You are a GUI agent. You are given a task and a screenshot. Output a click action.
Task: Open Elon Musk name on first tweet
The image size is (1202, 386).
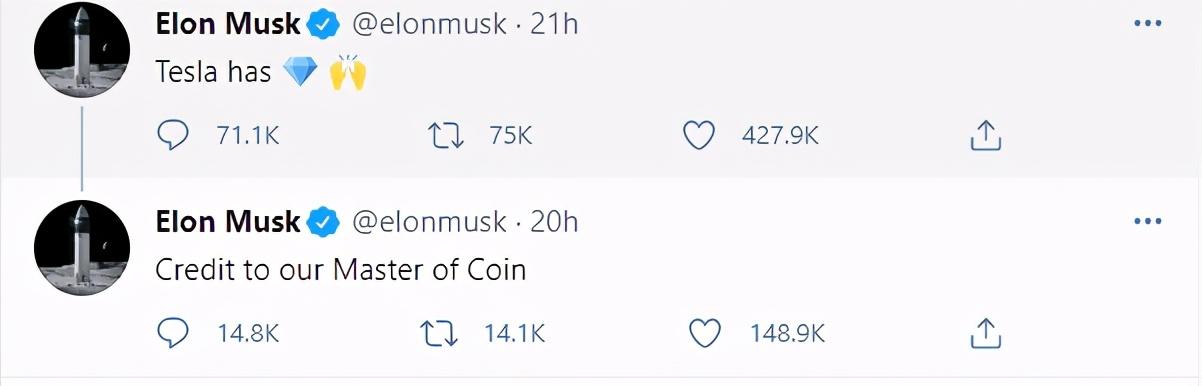[x=228, y=24]
